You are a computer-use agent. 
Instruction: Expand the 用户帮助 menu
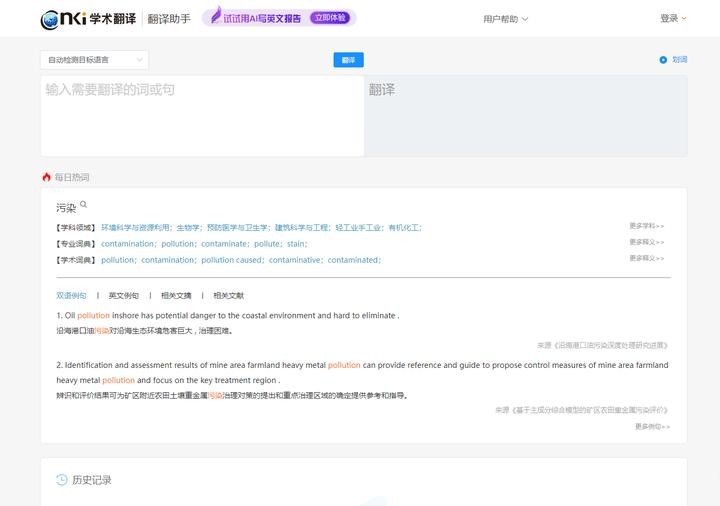(x=505, y=19)
